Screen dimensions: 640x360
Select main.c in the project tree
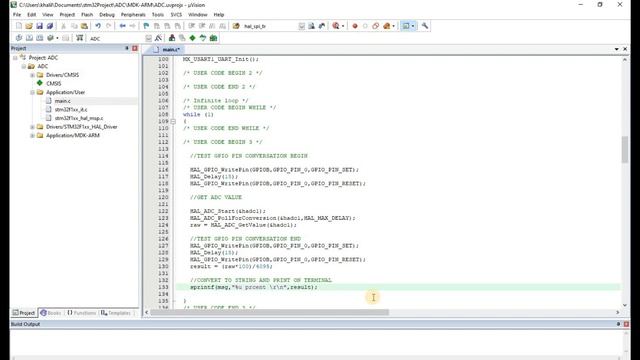pos(62,101)
